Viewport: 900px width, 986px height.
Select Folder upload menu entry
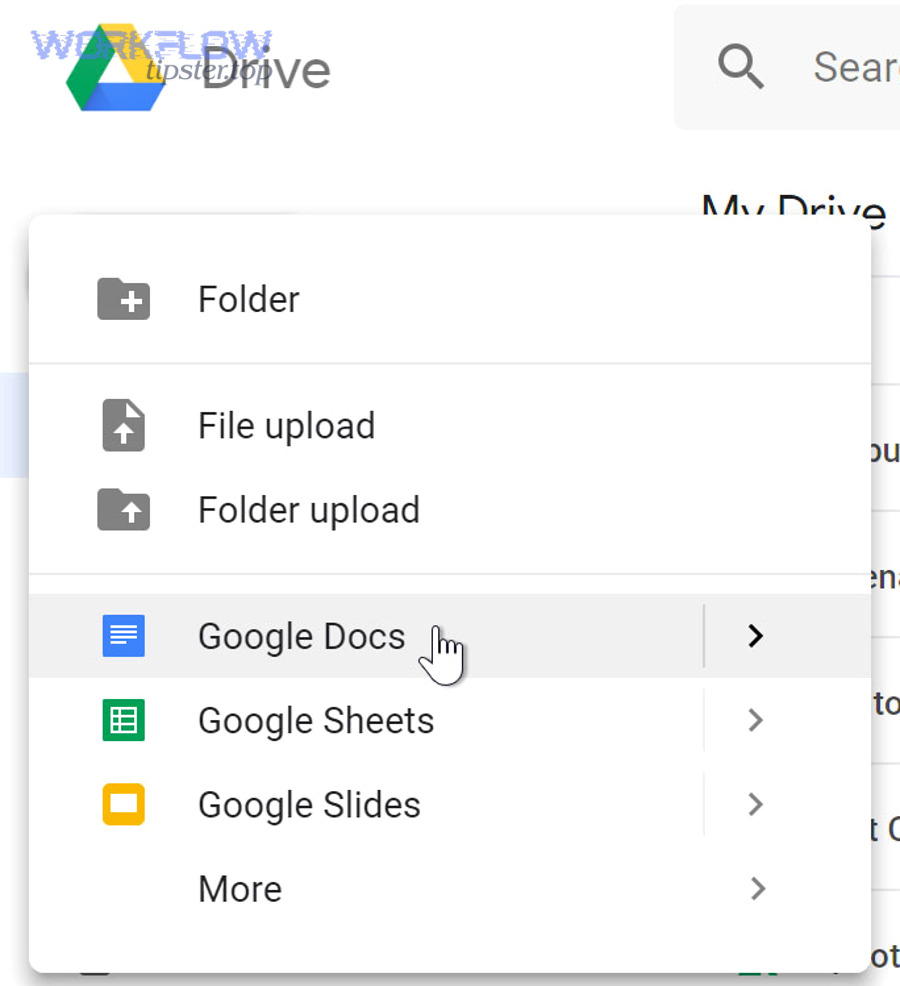(450, 509)
